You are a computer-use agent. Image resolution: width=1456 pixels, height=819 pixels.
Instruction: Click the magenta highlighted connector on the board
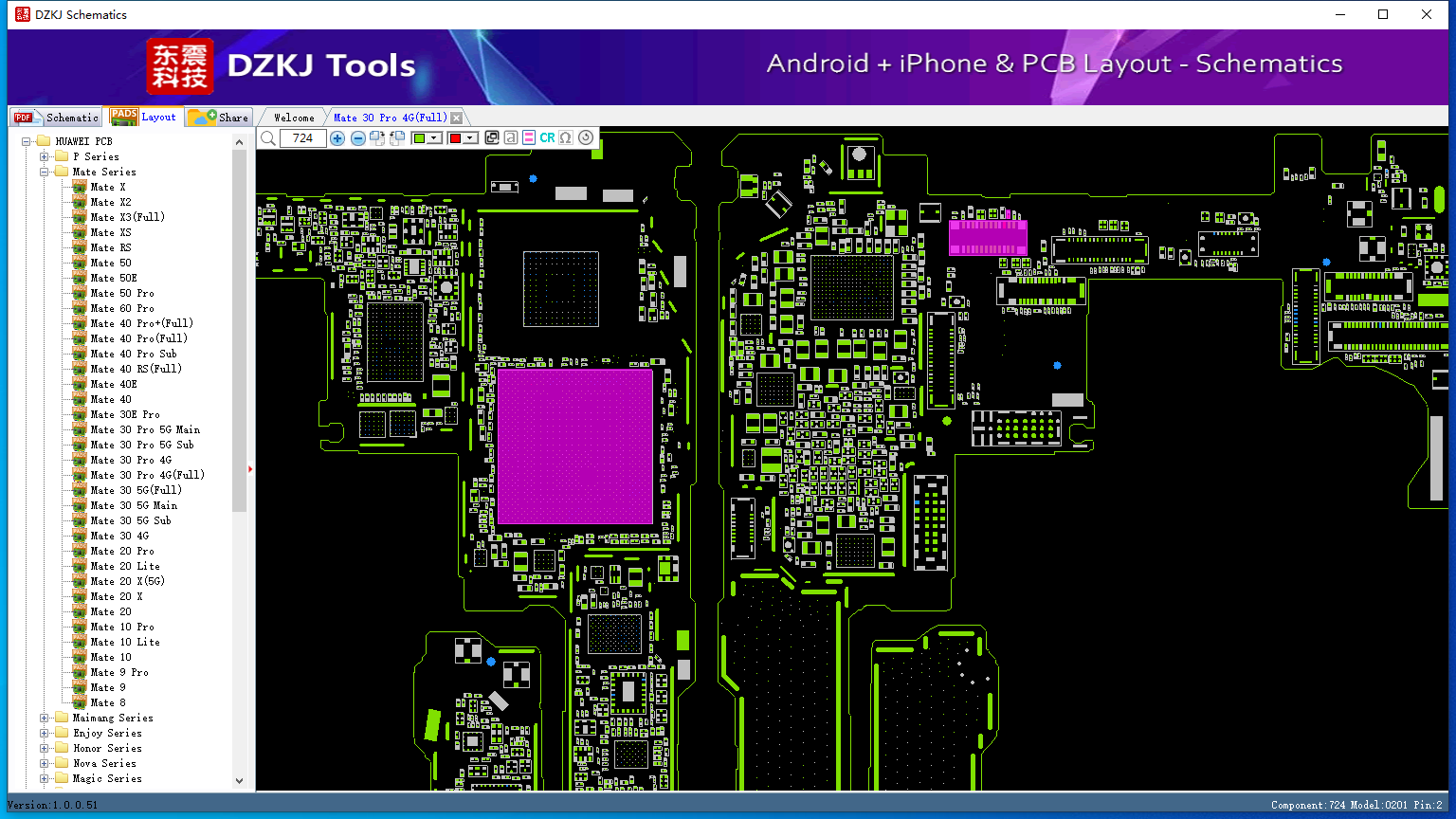point(988,237)
